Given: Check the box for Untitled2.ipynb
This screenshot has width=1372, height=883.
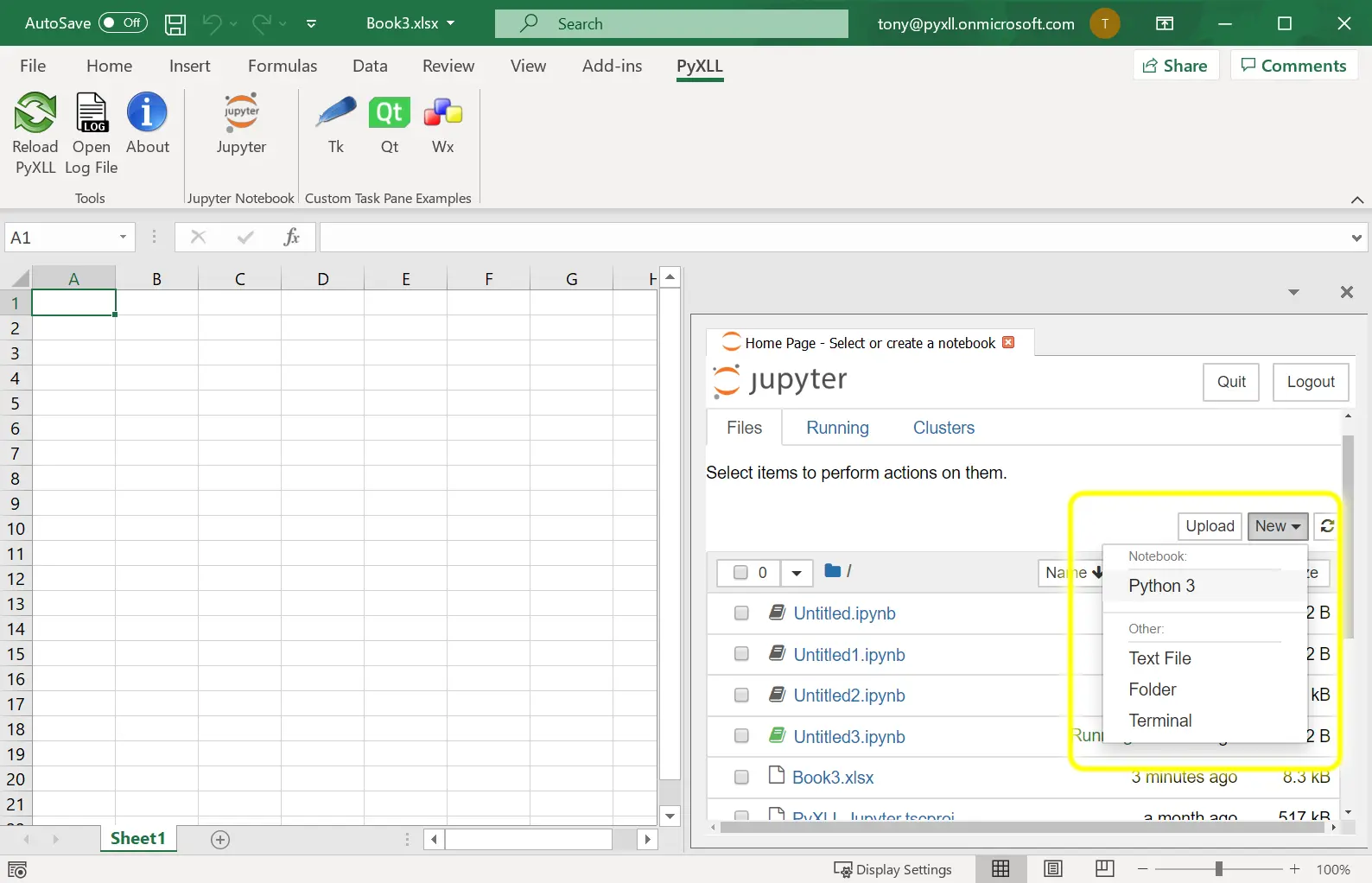Looking at the screenshot, I should pyautogui.click(x=741, y=695).
